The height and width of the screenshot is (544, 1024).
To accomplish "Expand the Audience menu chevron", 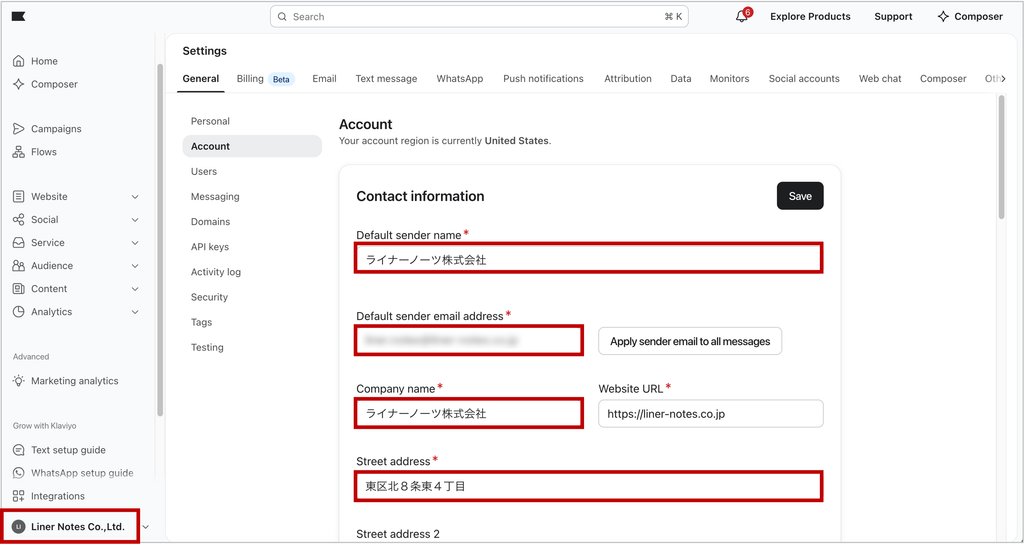I will click(x=135, y=266).
